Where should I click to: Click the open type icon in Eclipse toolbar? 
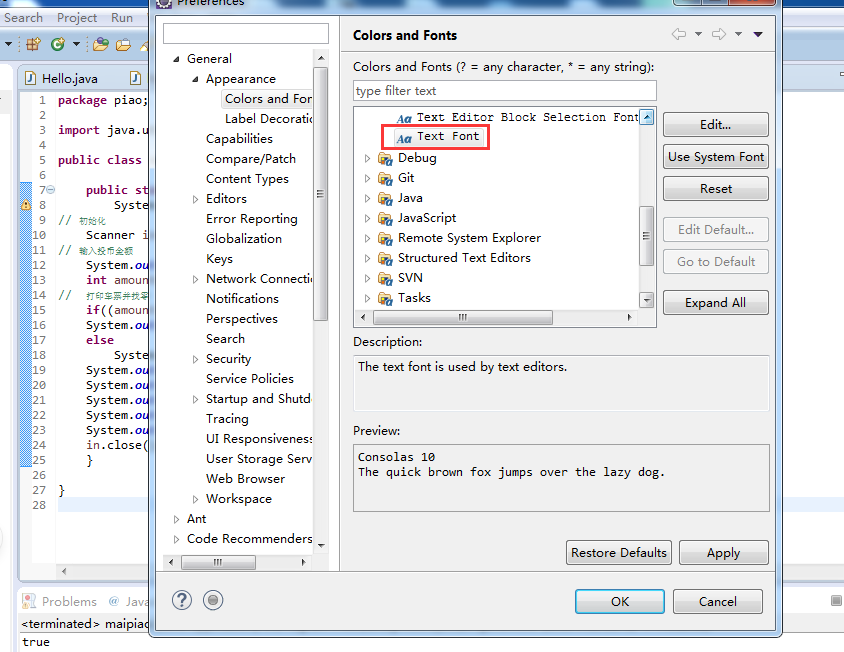[x=100, y=44]
